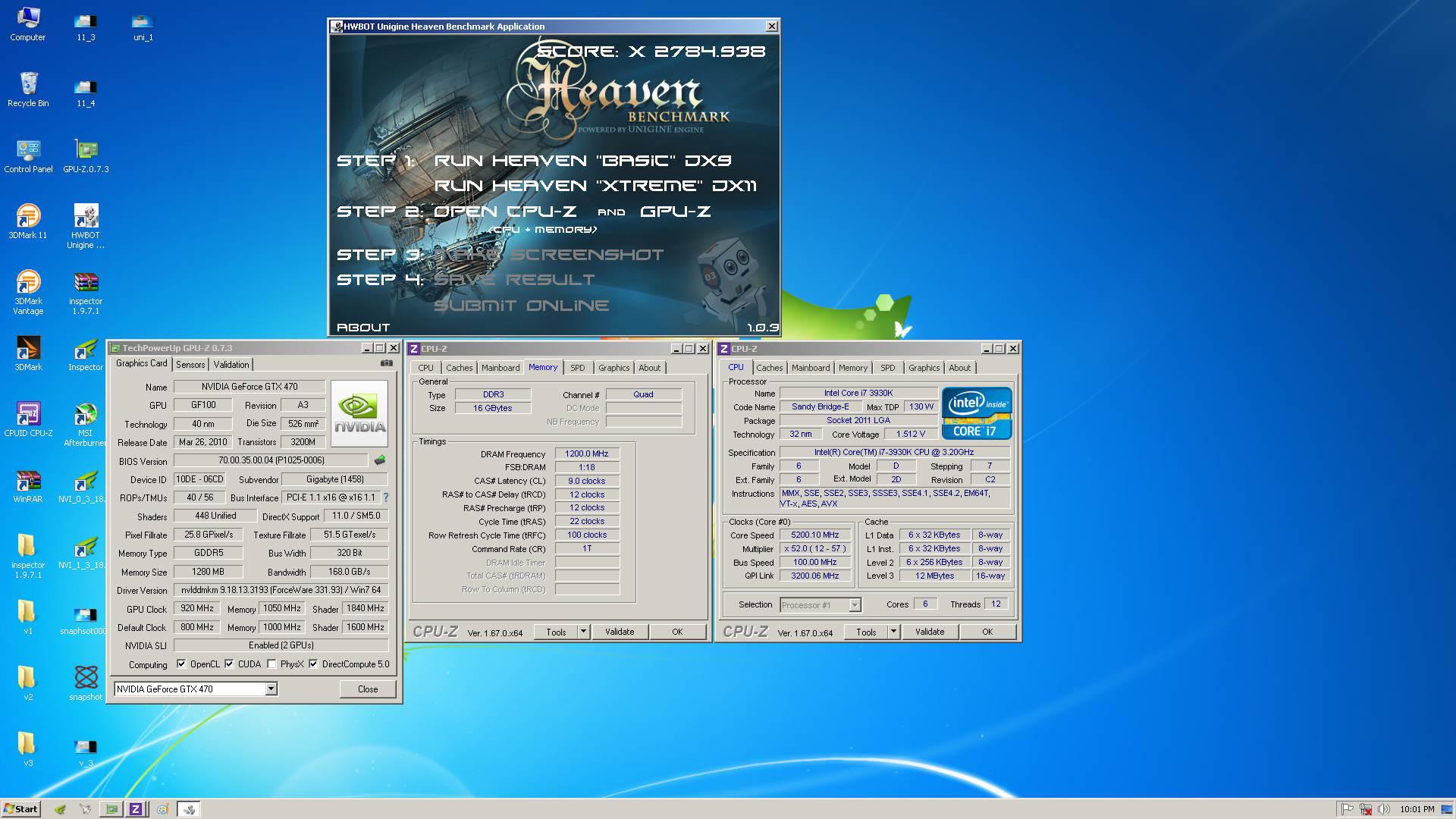The height and width of the screenshot is (819, 1456).
Task: Click SUBMIT ONLINE in Heaven window
Action: click(521, 306)
